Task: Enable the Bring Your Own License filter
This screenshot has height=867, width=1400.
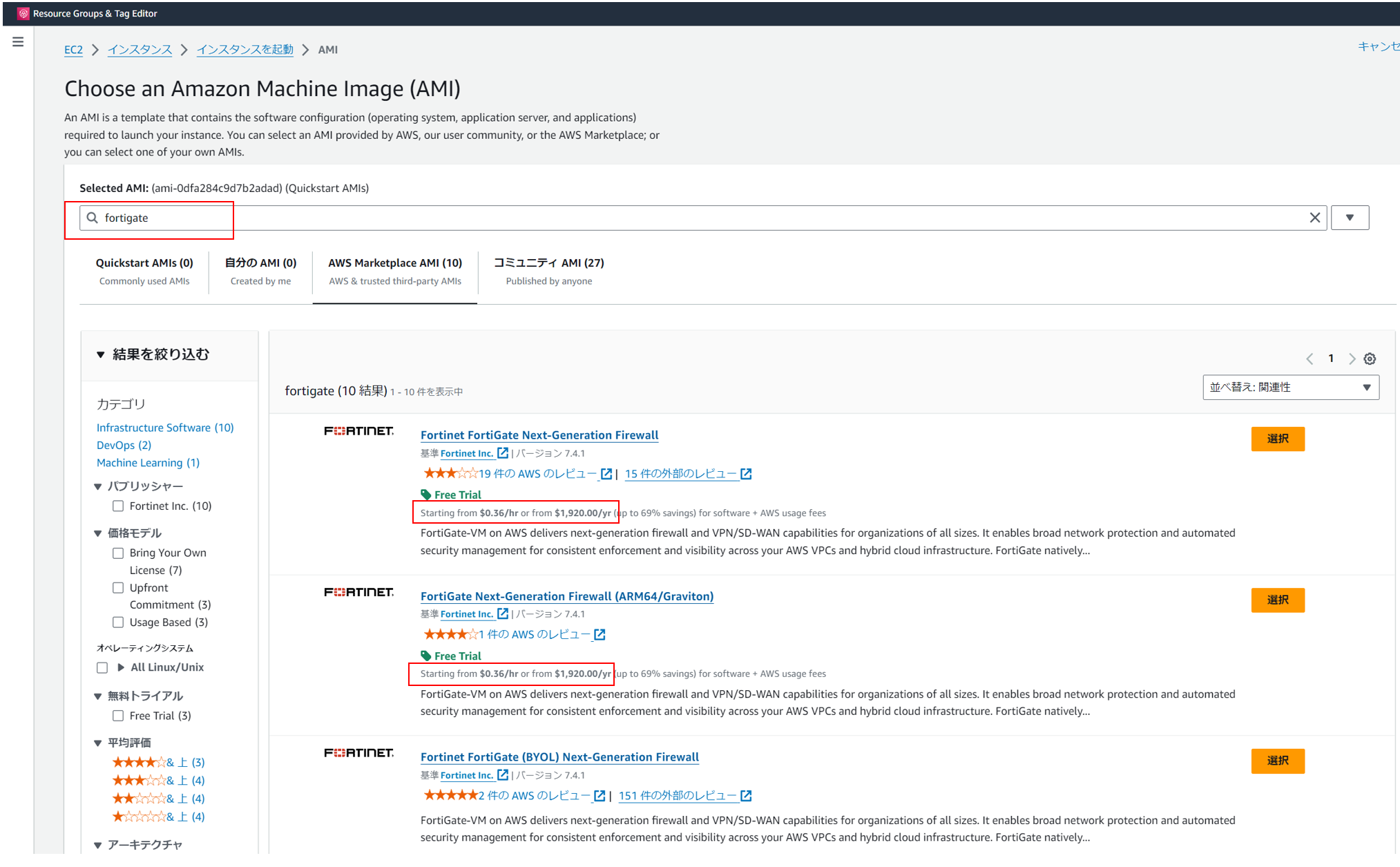Action: point(118,553)
